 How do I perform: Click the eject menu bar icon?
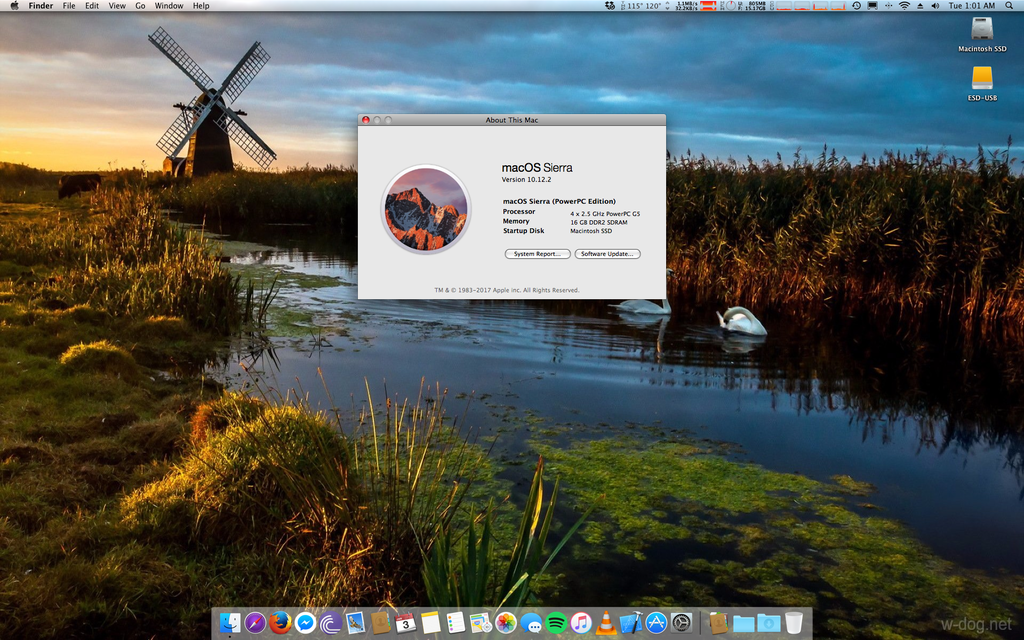coord(920,6)
